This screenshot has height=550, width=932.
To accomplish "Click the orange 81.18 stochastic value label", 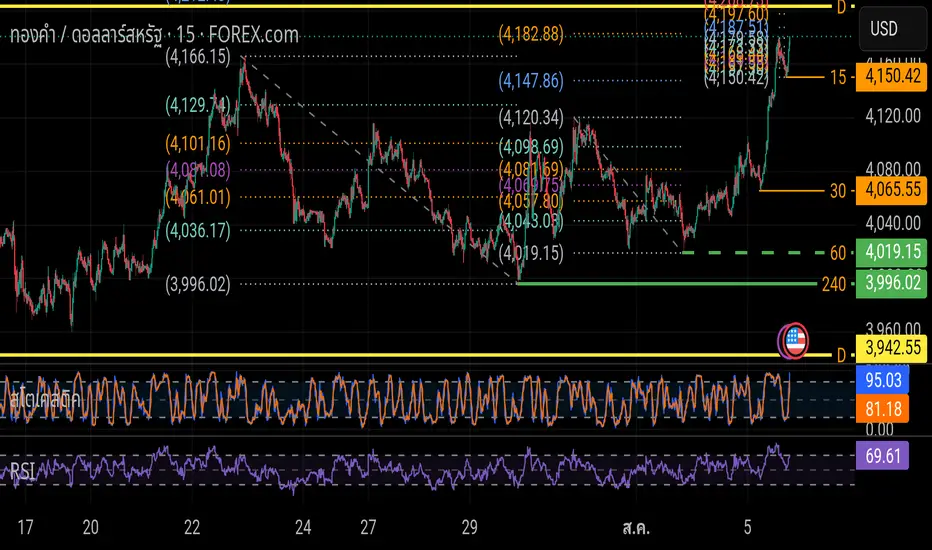I will pos(882,409).
